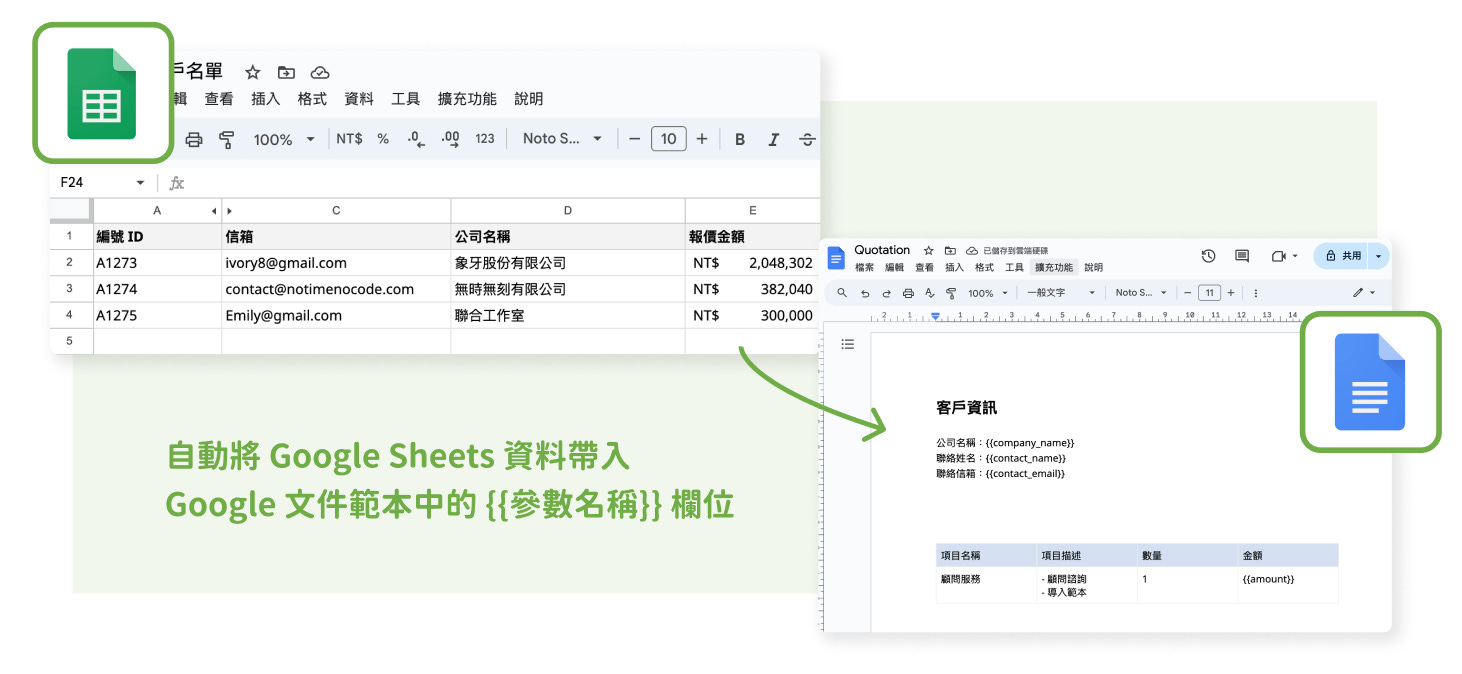
Task: Increase decimal places in Sheets
Action: point(450,139)
